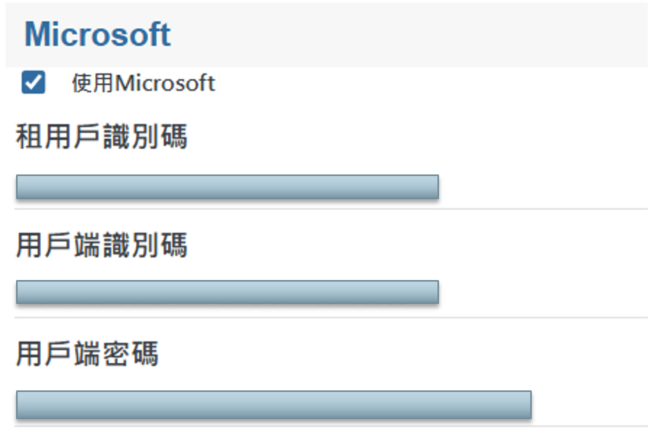Viewport: 671px width, 443px height.
Task: Click the 租用戶識別碼 input field
Action: pos(227,187)
